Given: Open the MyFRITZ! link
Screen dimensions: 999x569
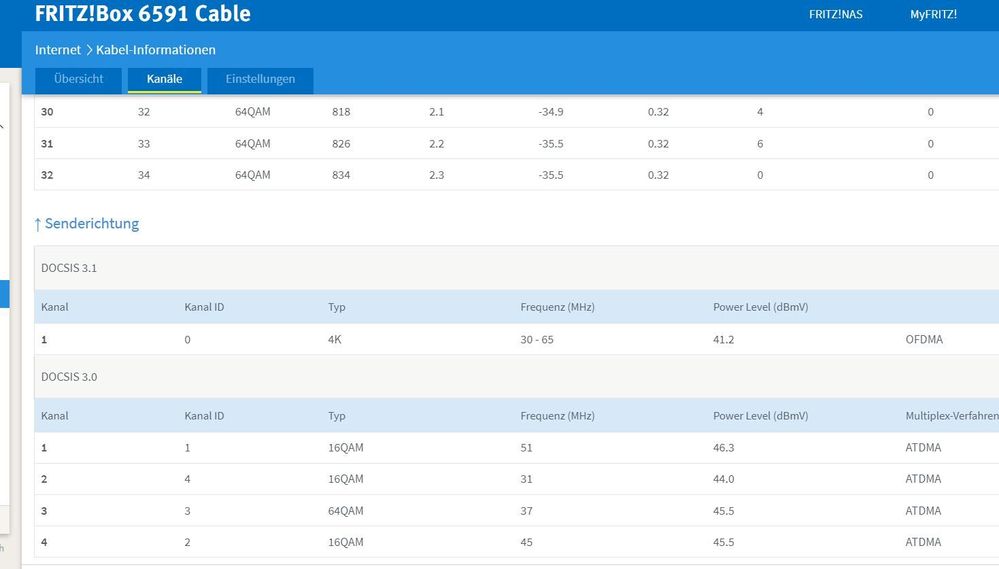Looking at the screenshot, I should pos(933,15).
